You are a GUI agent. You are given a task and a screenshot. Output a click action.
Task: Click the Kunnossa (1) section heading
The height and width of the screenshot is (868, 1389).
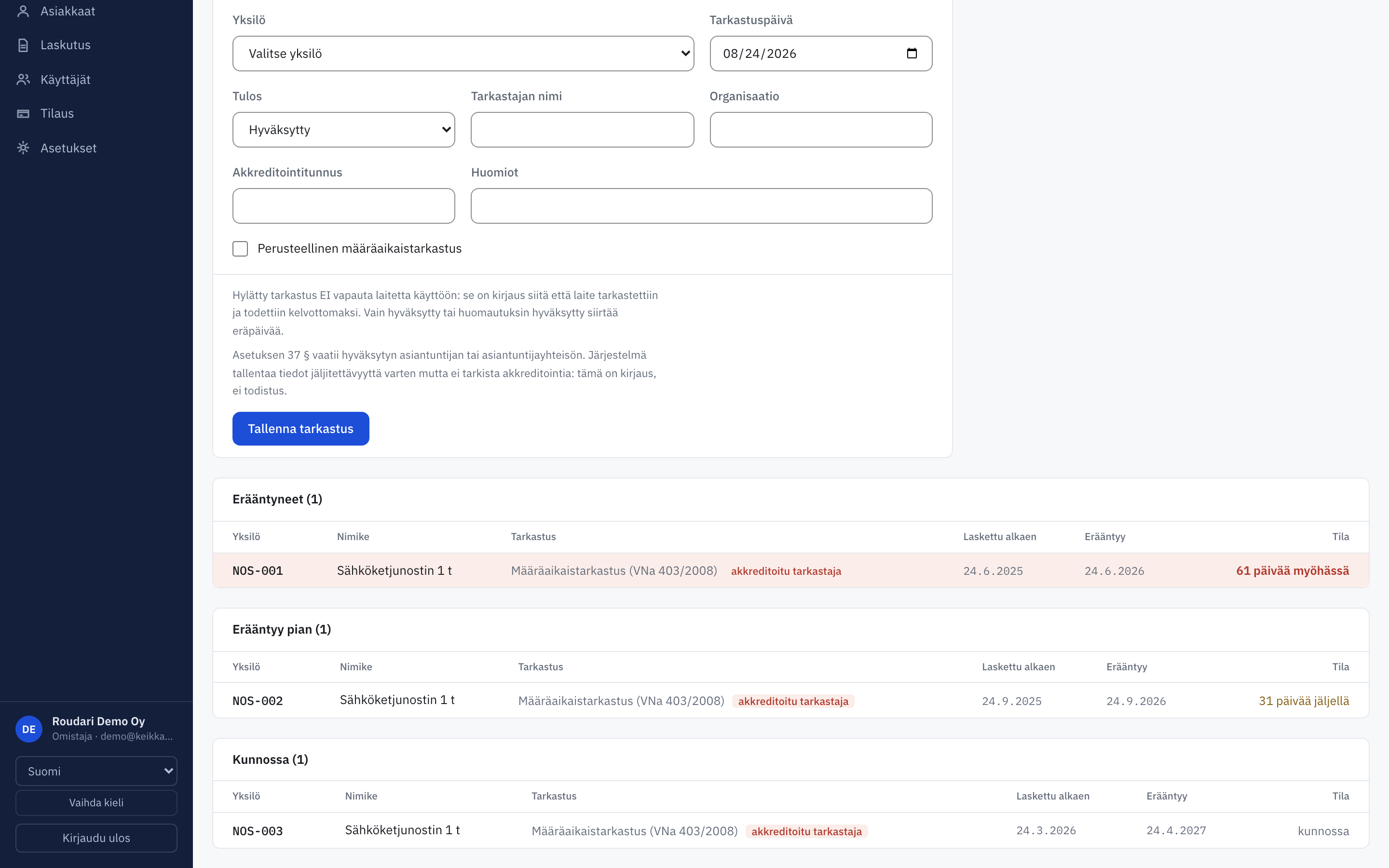271,759
